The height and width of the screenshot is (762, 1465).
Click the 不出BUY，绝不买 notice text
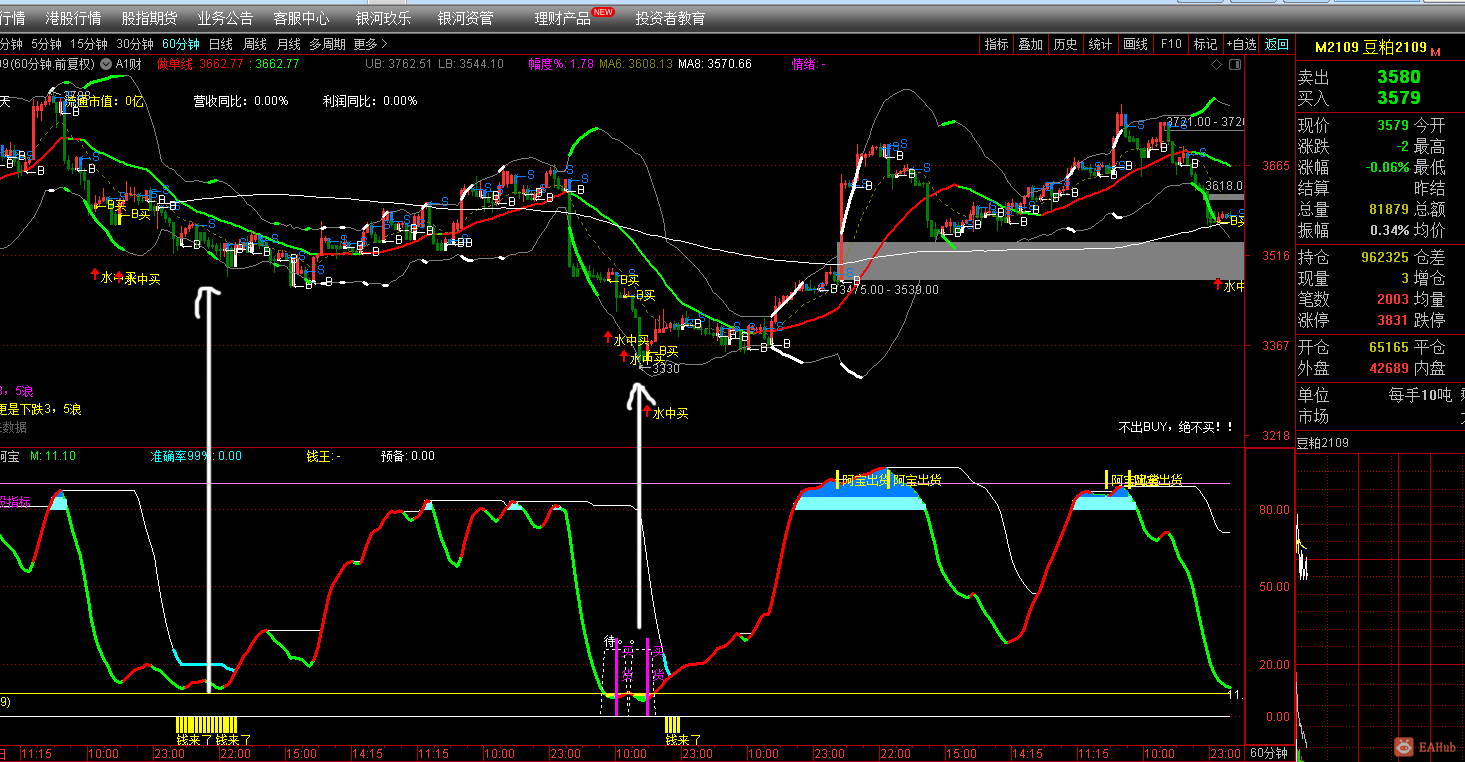pos(1176,427)
